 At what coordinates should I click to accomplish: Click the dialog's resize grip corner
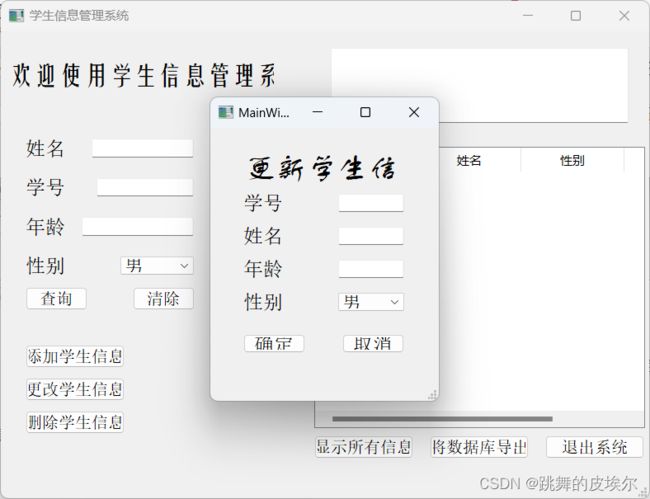click(432, 395)
